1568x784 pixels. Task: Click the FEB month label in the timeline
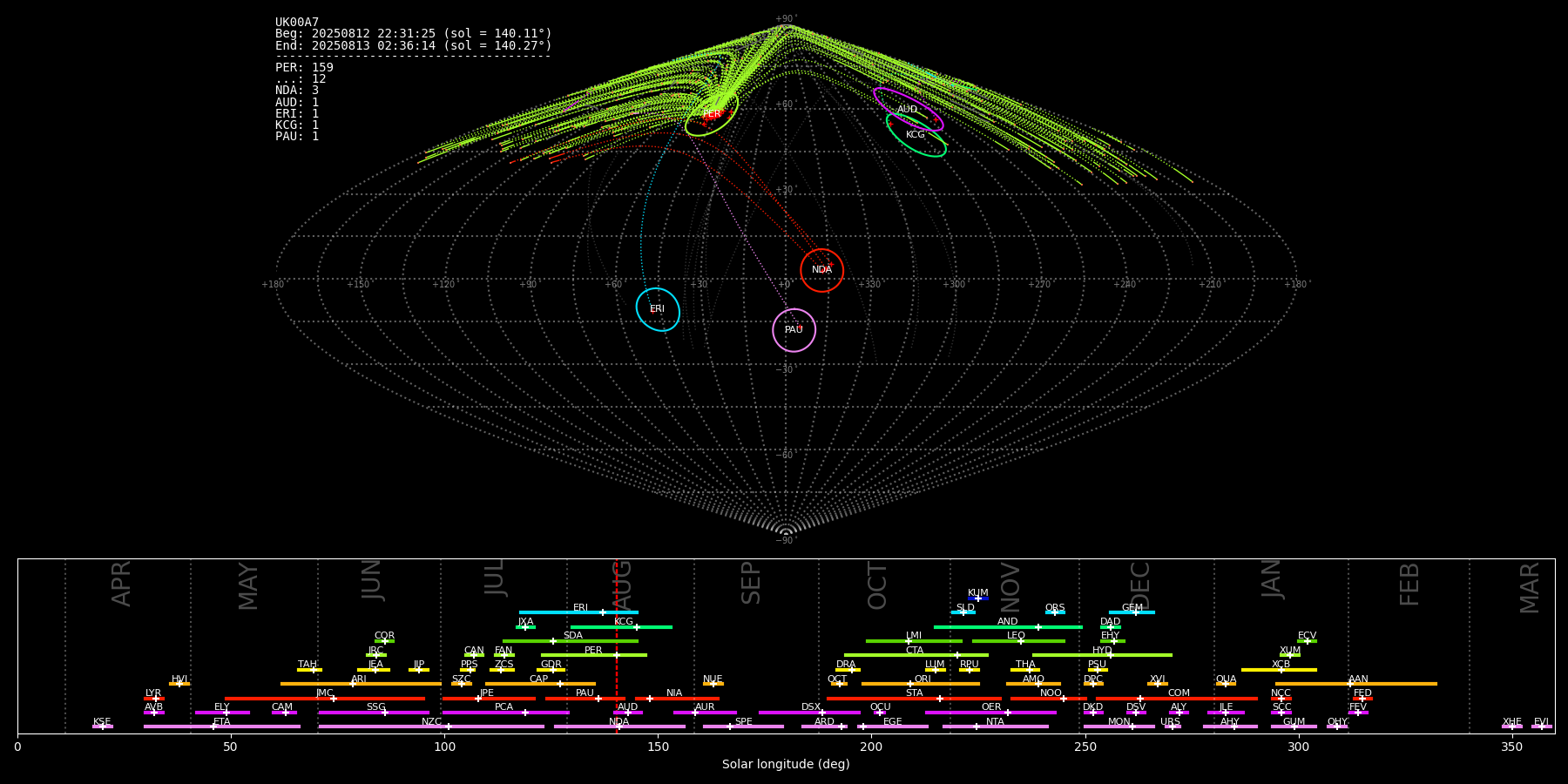tap(1409, 584)
